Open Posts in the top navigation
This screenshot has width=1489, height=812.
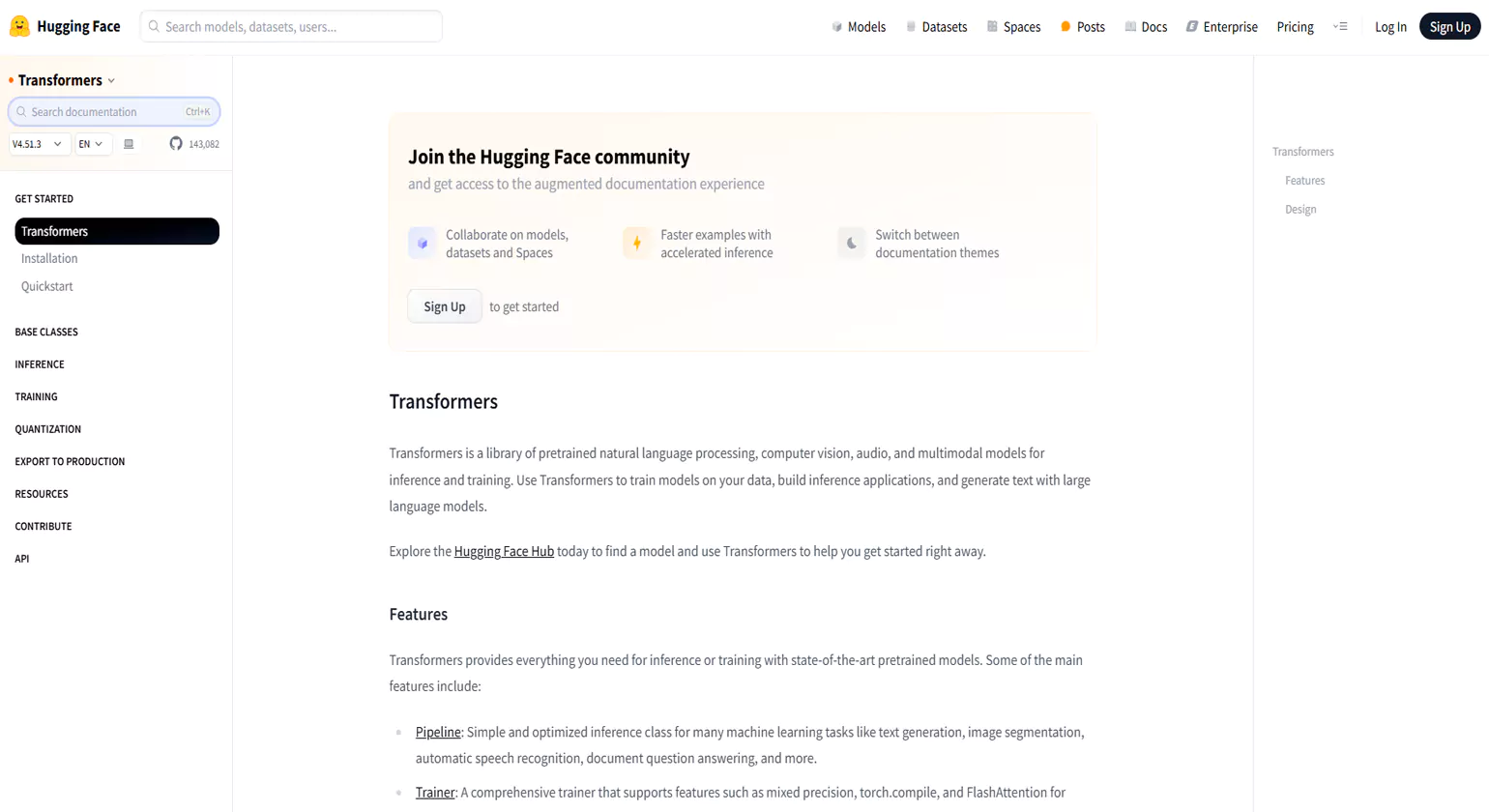[x=1083, y=27]
